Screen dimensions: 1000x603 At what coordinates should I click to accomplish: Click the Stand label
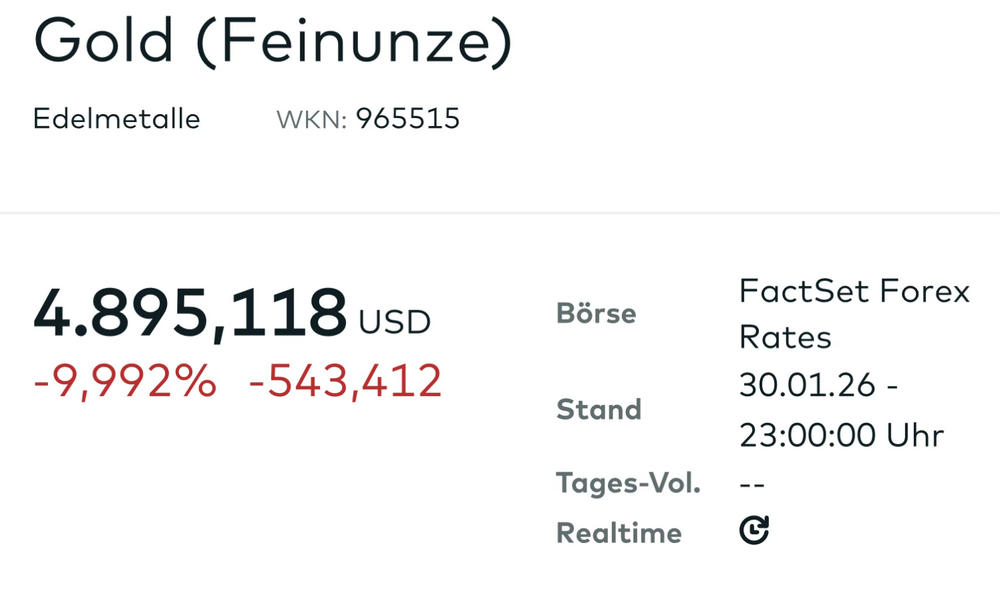coord(598,409)
